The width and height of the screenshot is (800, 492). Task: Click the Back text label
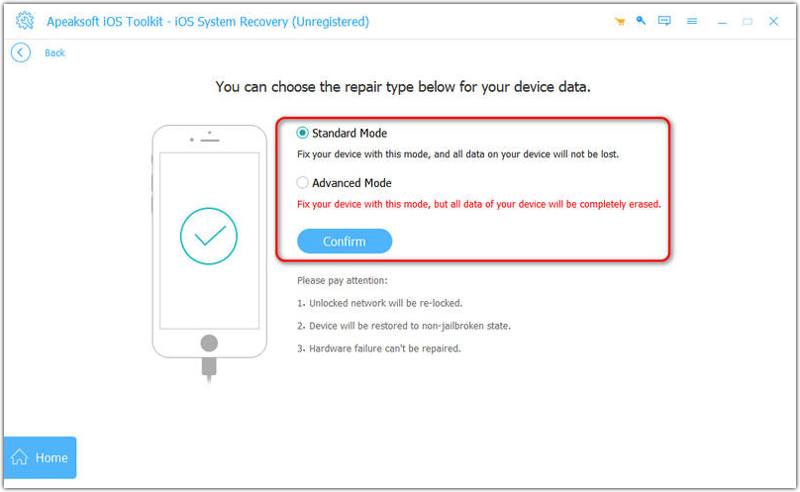click(x=55, y=53)
